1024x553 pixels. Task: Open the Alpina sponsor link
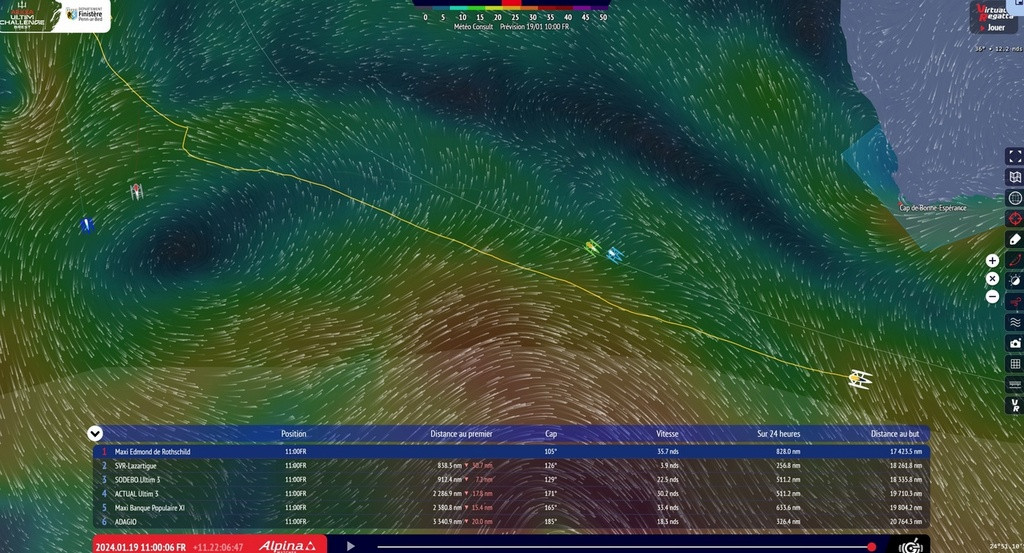tap(288, 546)
